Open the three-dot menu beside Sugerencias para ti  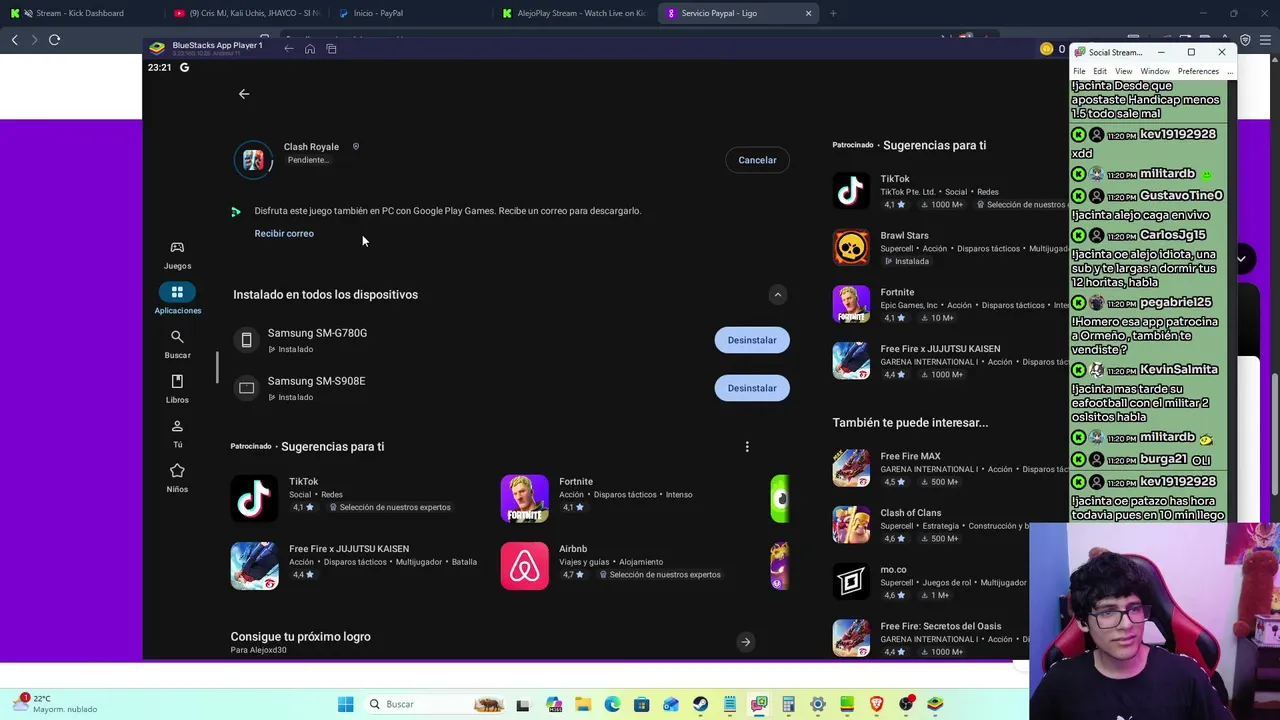tap(747, 447)
